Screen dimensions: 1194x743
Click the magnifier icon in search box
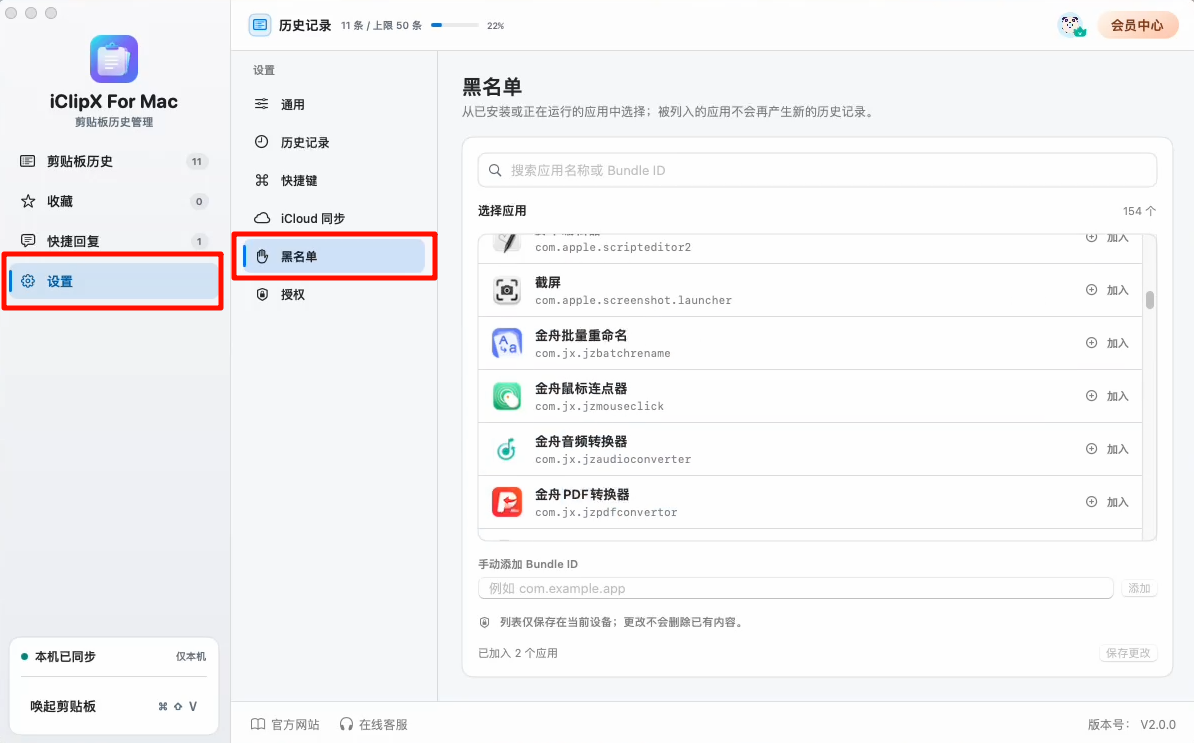point(495,171)
